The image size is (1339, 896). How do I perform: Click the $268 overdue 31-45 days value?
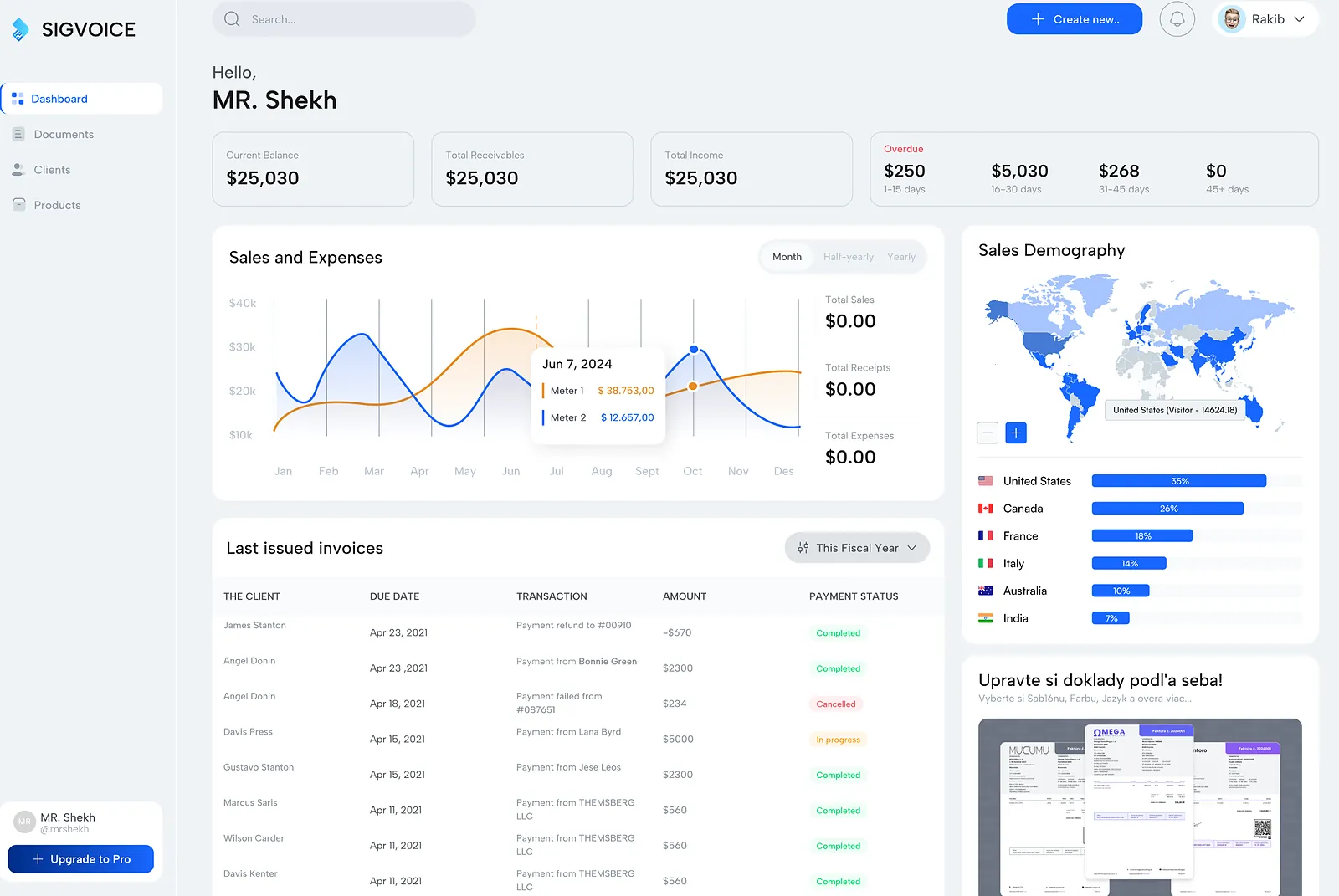(x=1119, y=171)
